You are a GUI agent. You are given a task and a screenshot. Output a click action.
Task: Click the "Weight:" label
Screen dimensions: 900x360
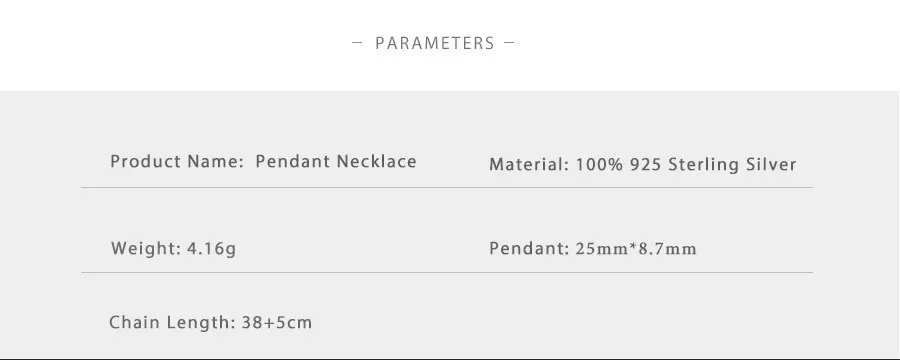[x=146, y=249]
